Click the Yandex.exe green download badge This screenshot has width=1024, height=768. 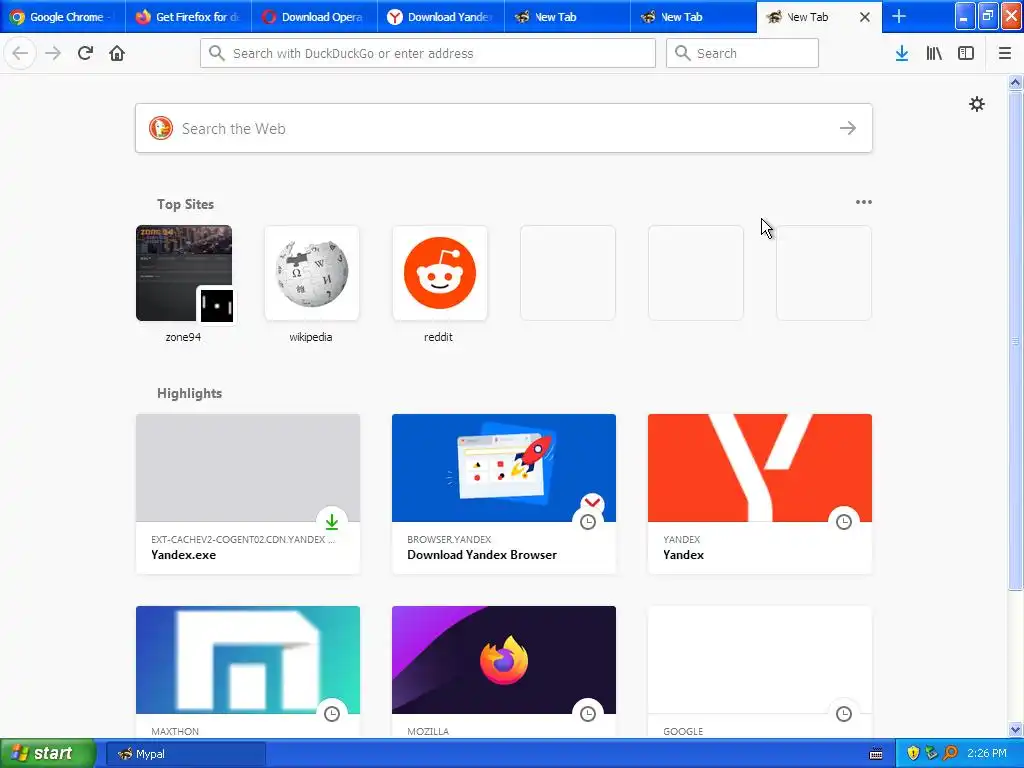332,521
